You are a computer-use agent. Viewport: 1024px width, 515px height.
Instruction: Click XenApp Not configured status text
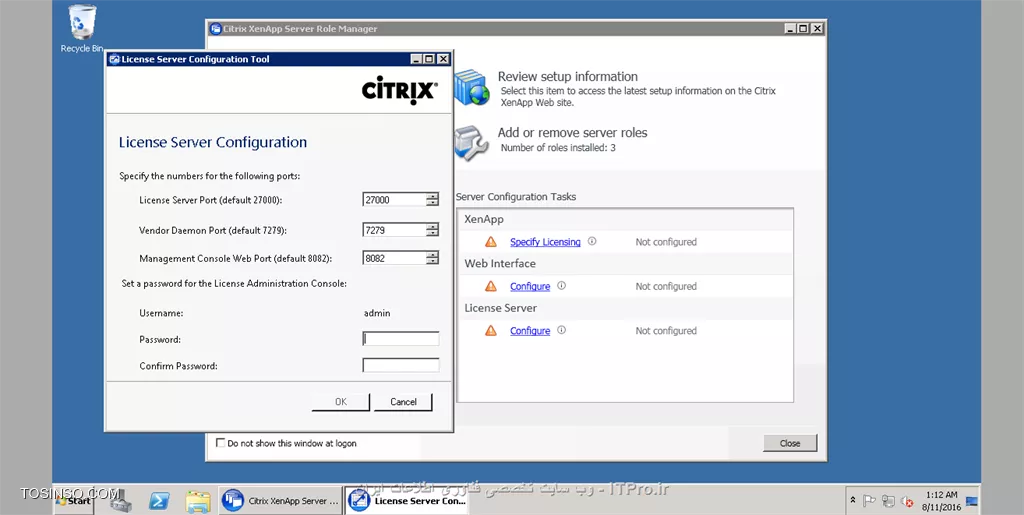click(x=666, y=242)
